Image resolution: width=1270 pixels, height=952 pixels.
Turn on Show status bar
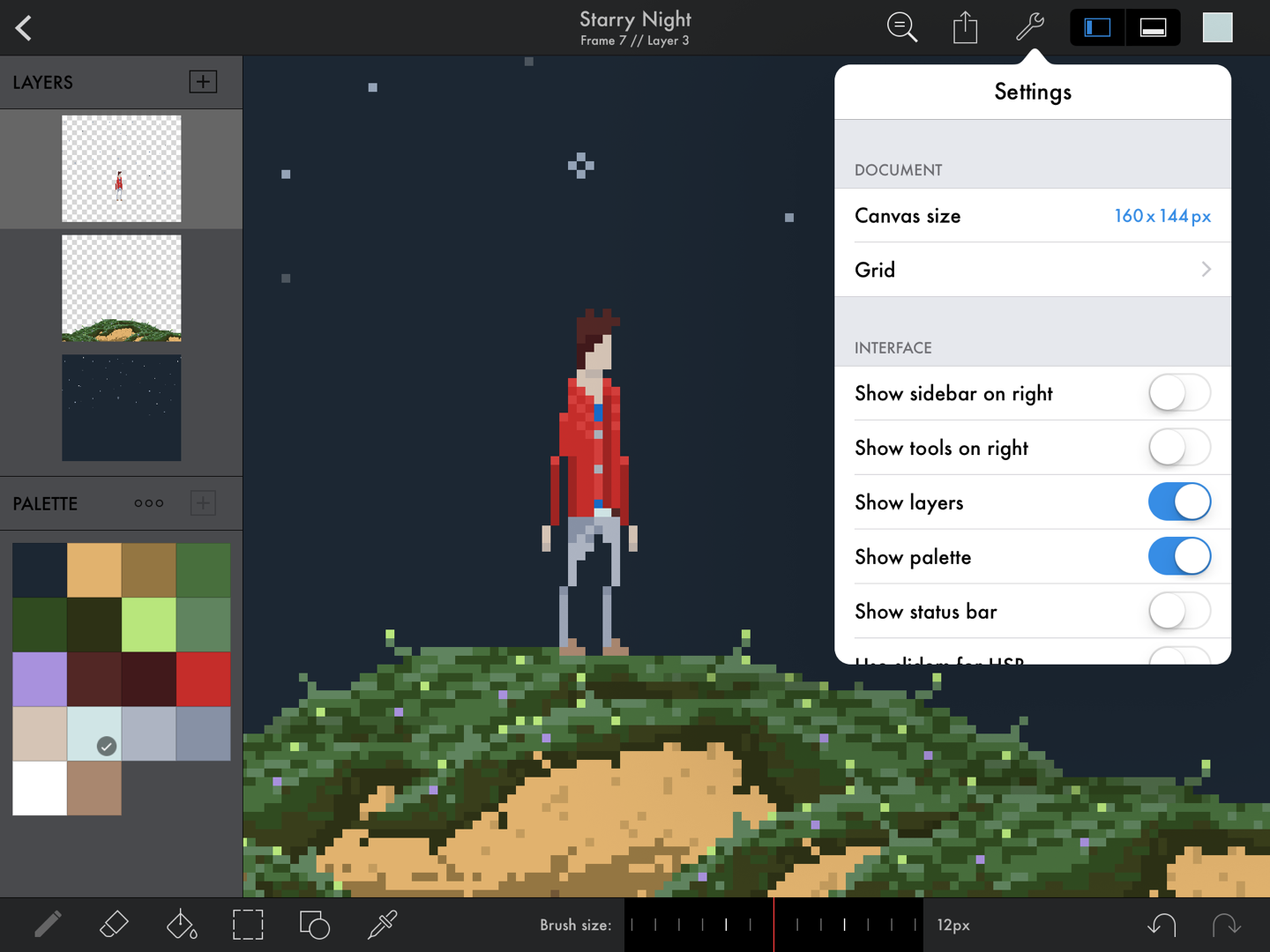pyautogui.click(x=1180, y=611)
